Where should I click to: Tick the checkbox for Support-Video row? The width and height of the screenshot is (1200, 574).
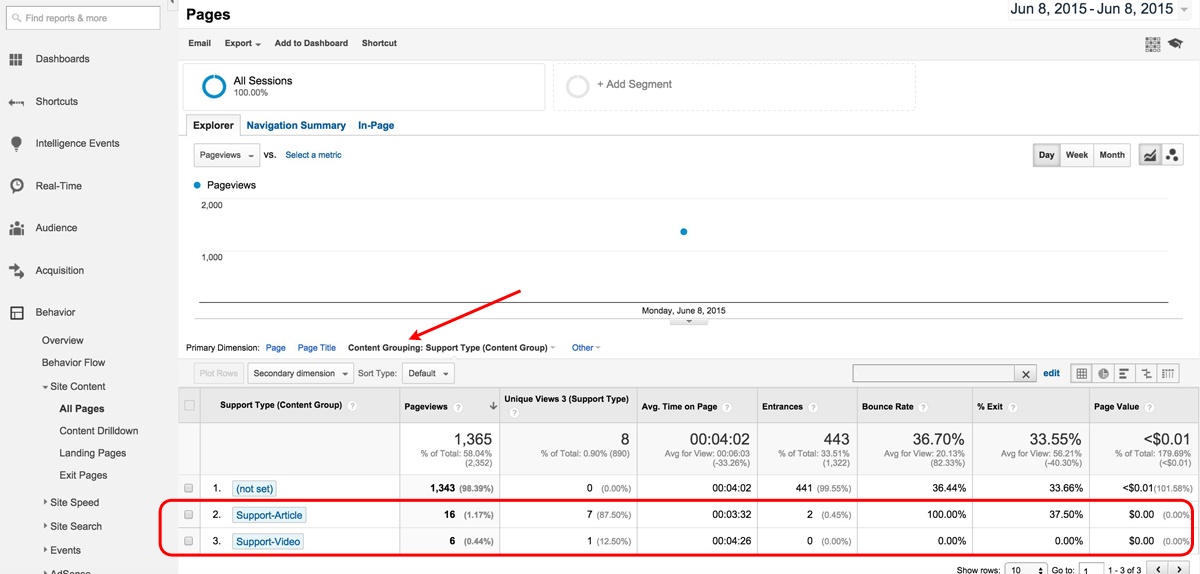tap(189, 542)
